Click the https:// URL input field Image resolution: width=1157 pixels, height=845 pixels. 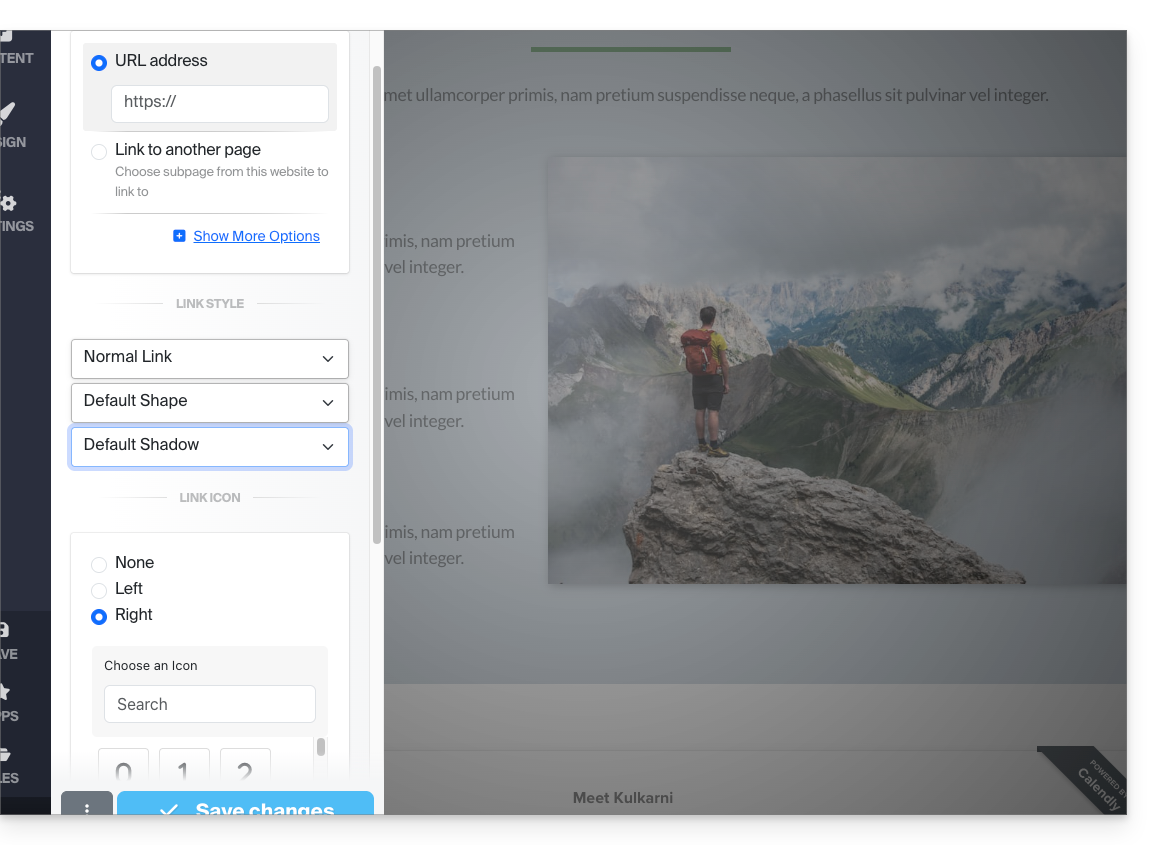click(x=220, y=103)
